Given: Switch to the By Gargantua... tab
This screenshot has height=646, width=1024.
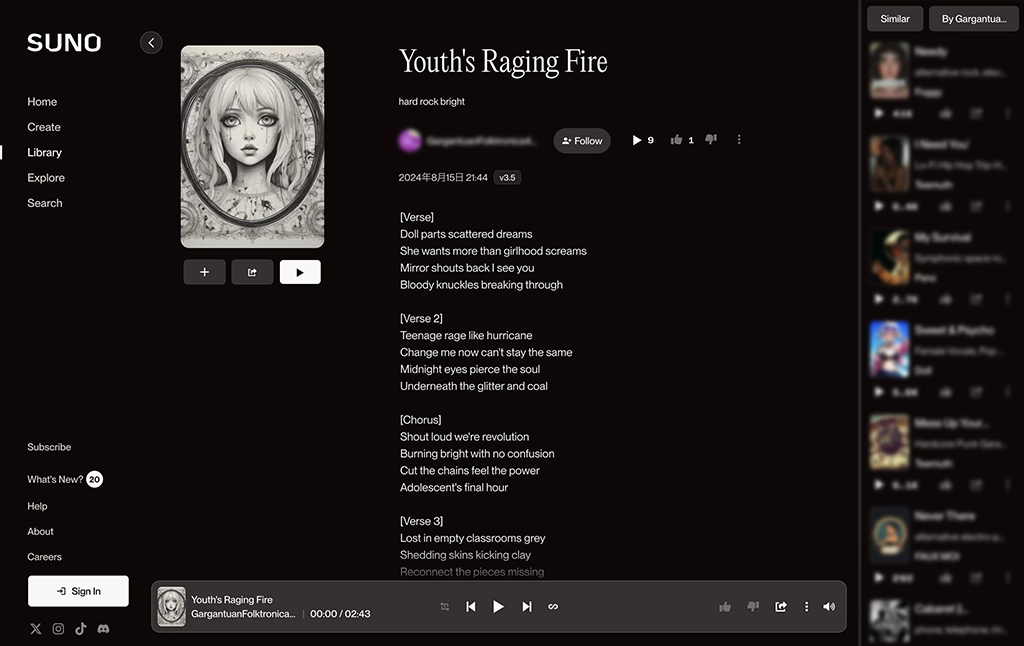Looking at the screenshot, I should (974, 19).
